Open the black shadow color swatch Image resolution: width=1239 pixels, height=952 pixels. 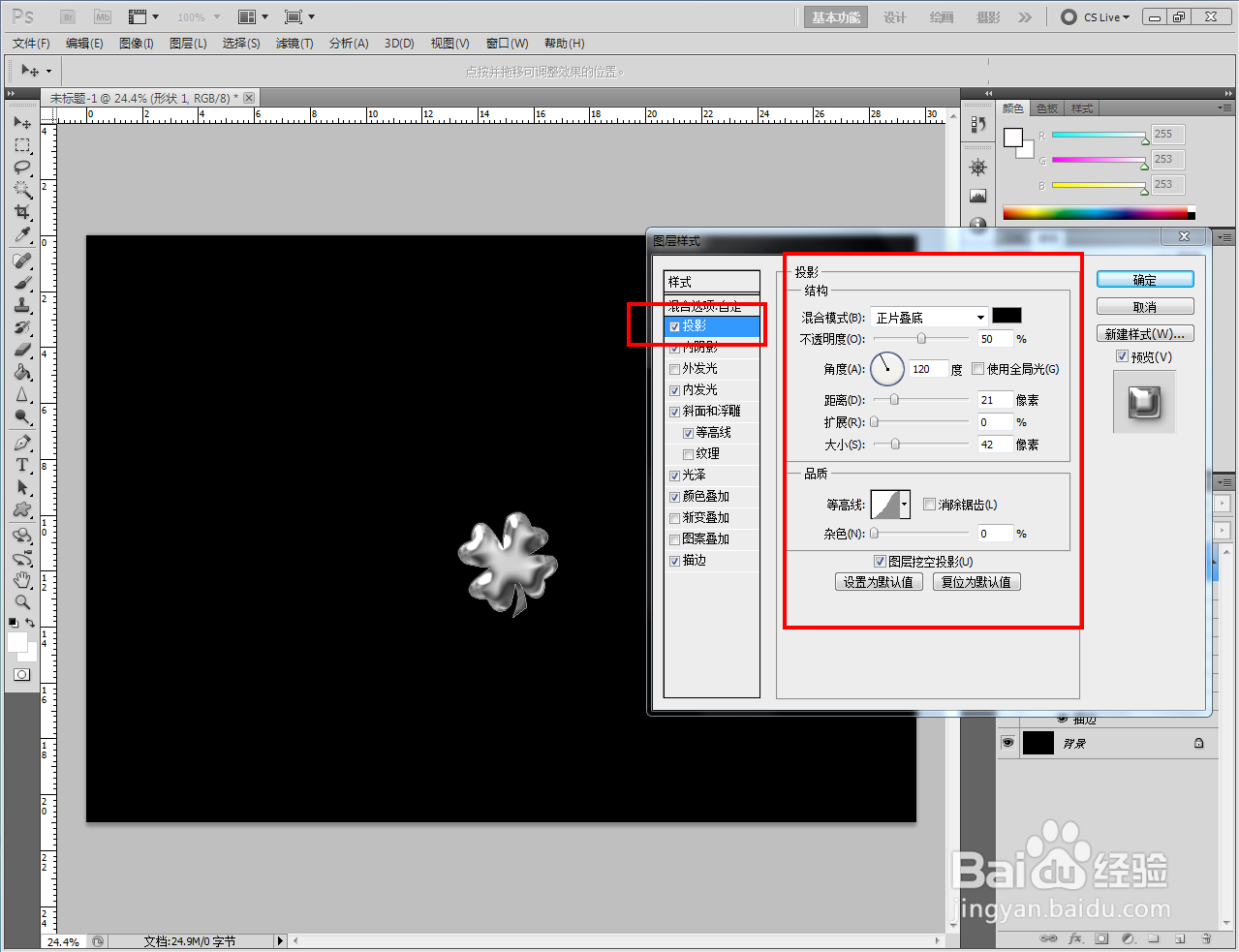(1007, 316)
